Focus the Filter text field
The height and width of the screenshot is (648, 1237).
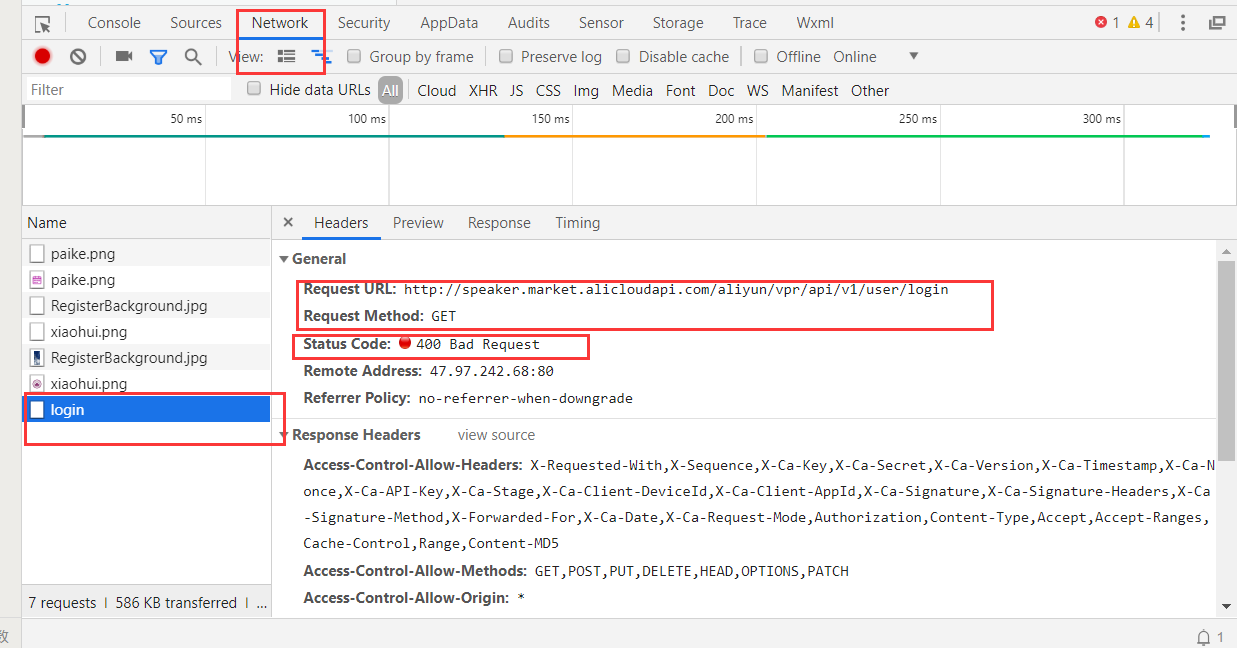127,89
